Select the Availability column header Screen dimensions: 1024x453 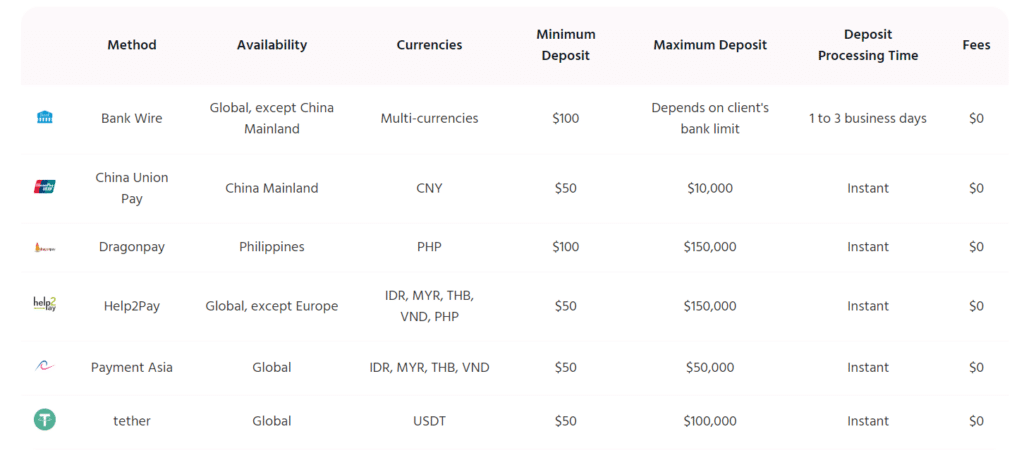tap(272, 45)
